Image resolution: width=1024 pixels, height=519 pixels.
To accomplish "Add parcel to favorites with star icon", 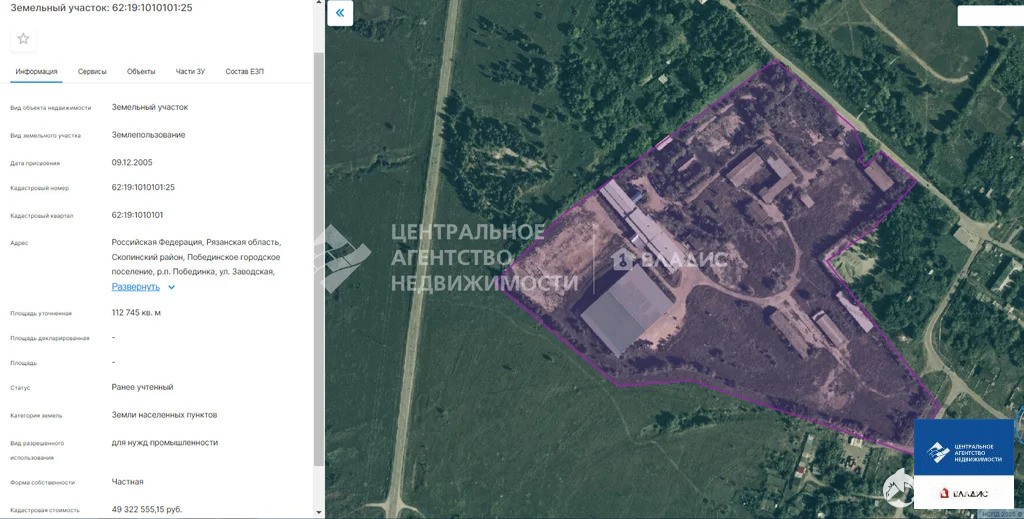I will click(23, 39).
